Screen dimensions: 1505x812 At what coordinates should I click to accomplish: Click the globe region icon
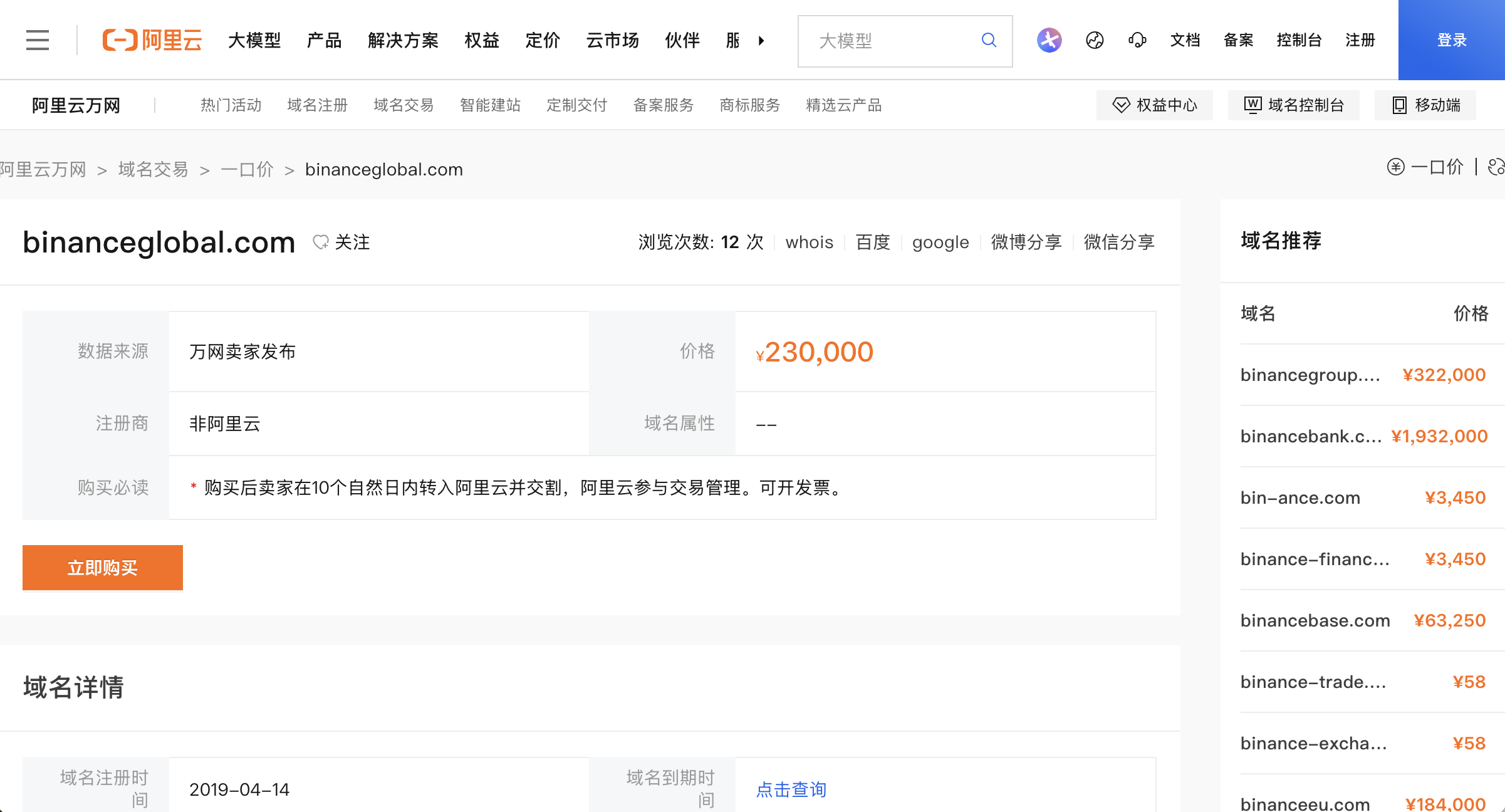pos(1095,40)
